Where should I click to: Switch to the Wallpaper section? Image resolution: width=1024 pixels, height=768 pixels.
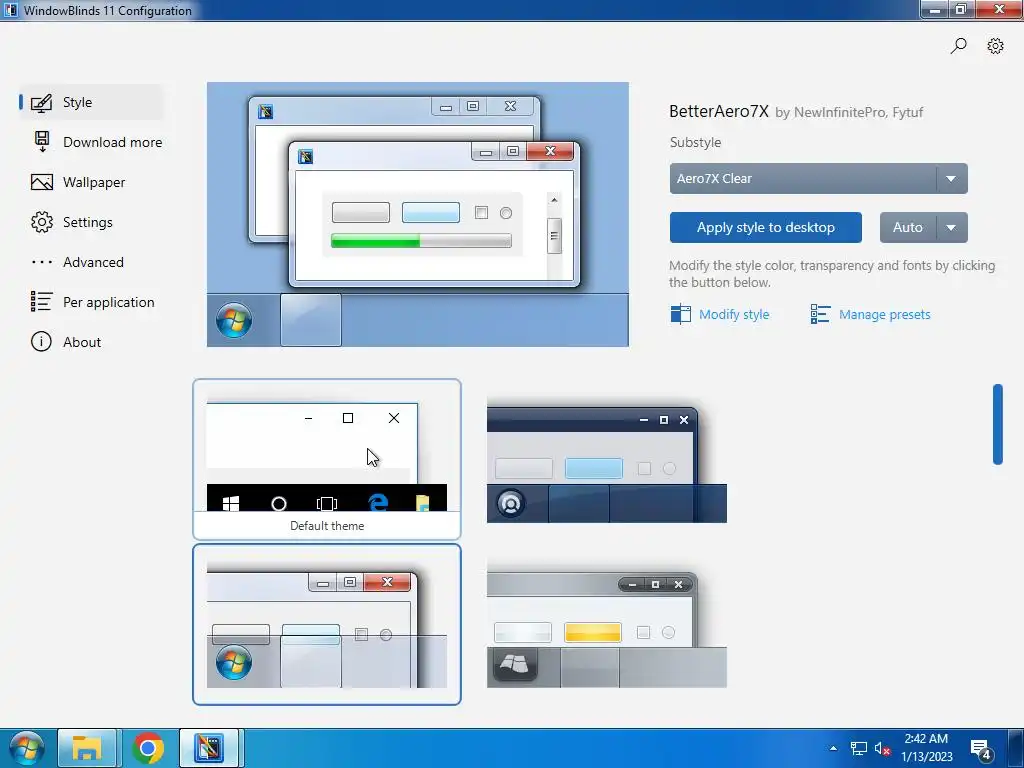pos(91,182)
